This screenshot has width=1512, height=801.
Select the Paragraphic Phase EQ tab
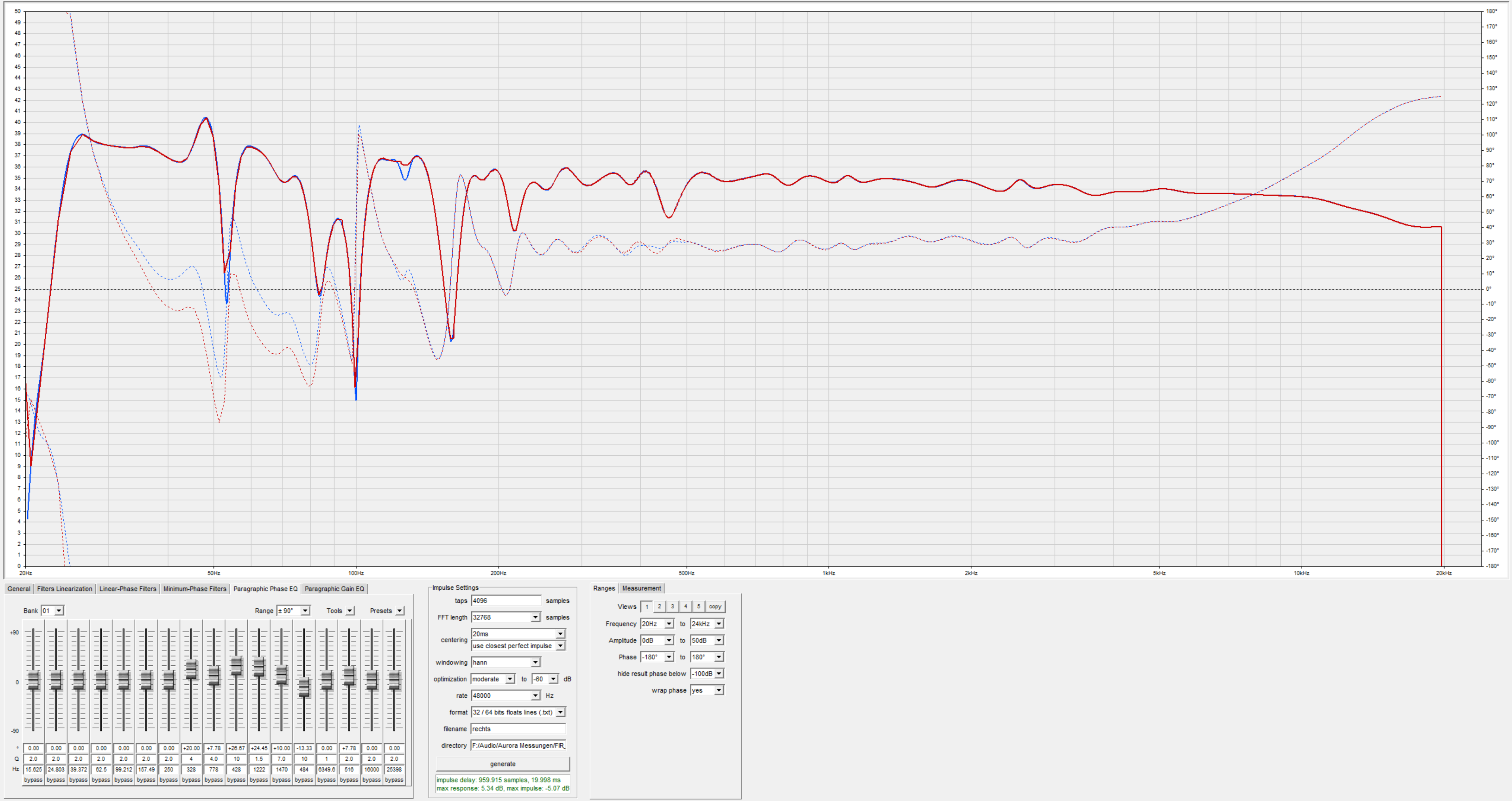pyautogui.click(x=265, y=589)
